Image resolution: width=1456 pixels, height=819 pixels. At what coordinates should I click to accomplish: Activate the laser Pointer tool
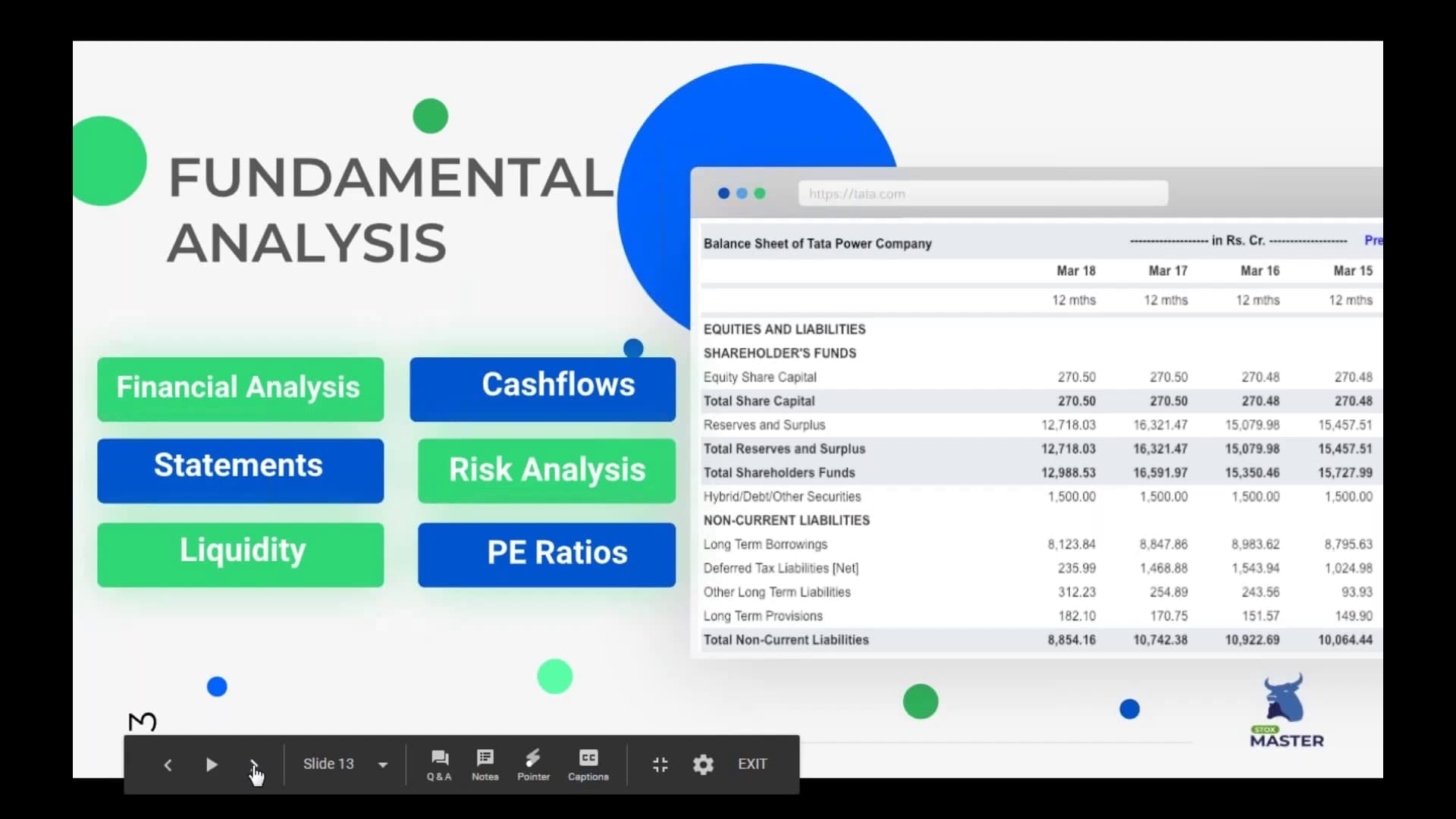click(x=533, y=764)
